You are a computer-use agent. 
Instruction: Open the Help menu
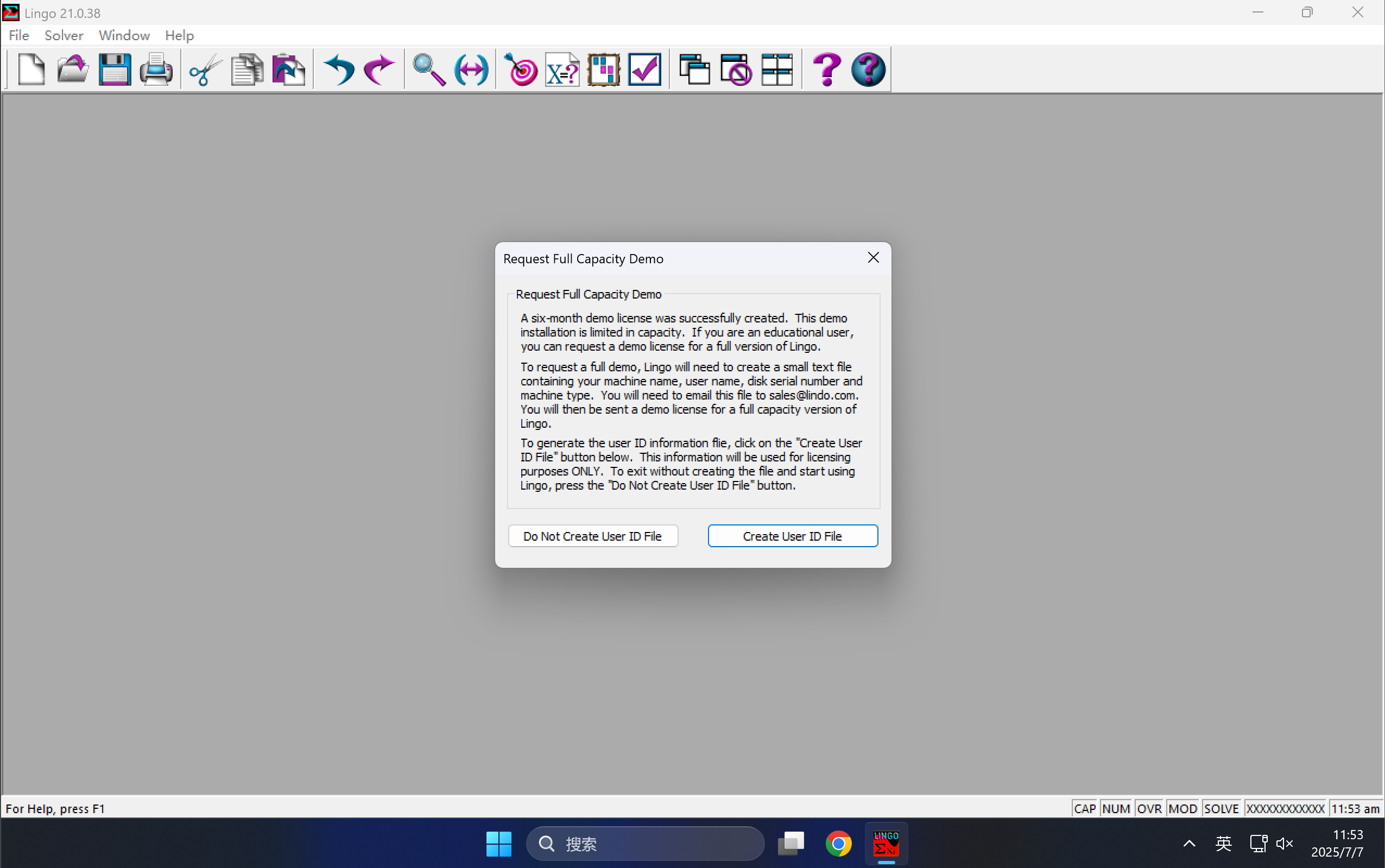179,35
